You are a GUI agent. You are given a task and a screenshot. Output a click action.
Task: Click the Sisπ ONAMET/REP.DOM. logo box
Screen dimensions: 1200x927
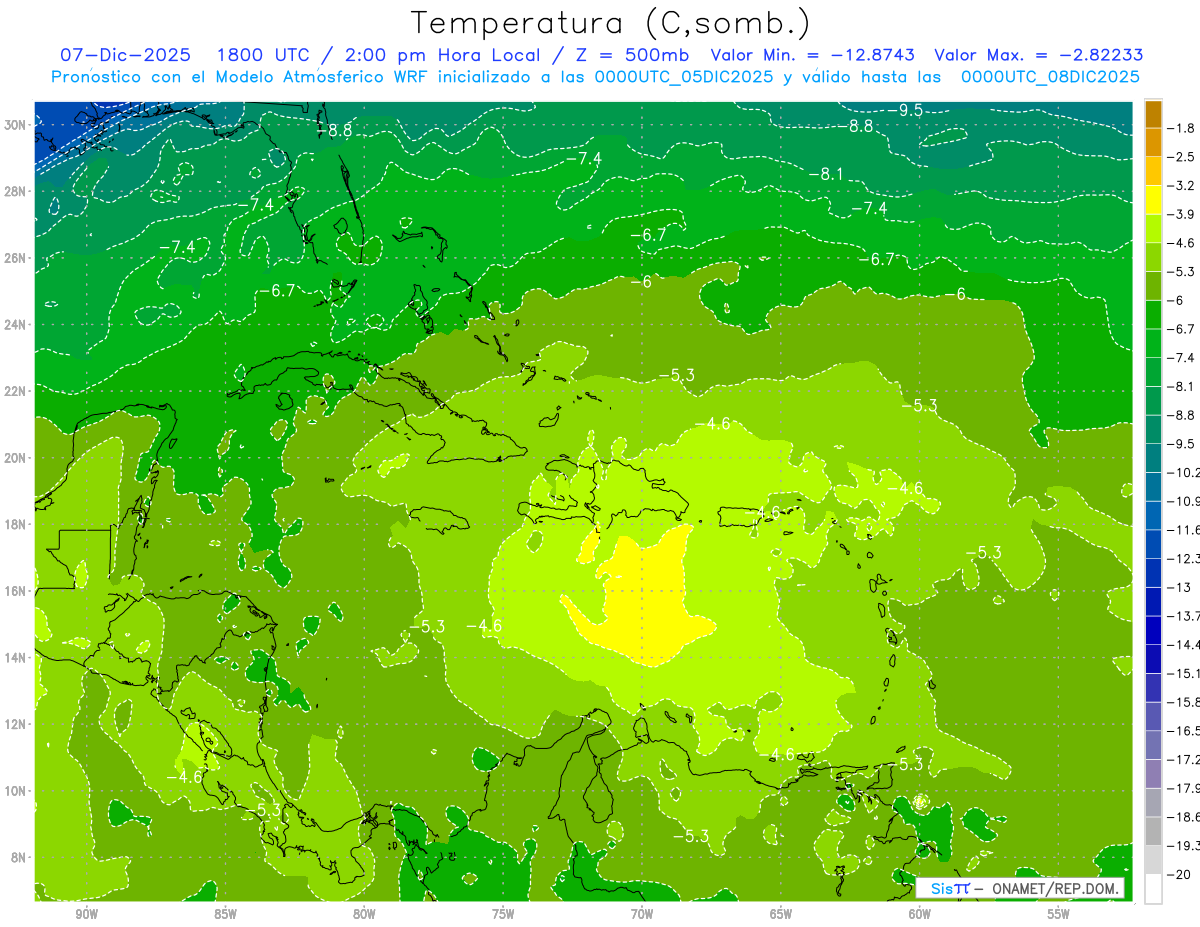pyautogui.click(x=1020, y=888)
